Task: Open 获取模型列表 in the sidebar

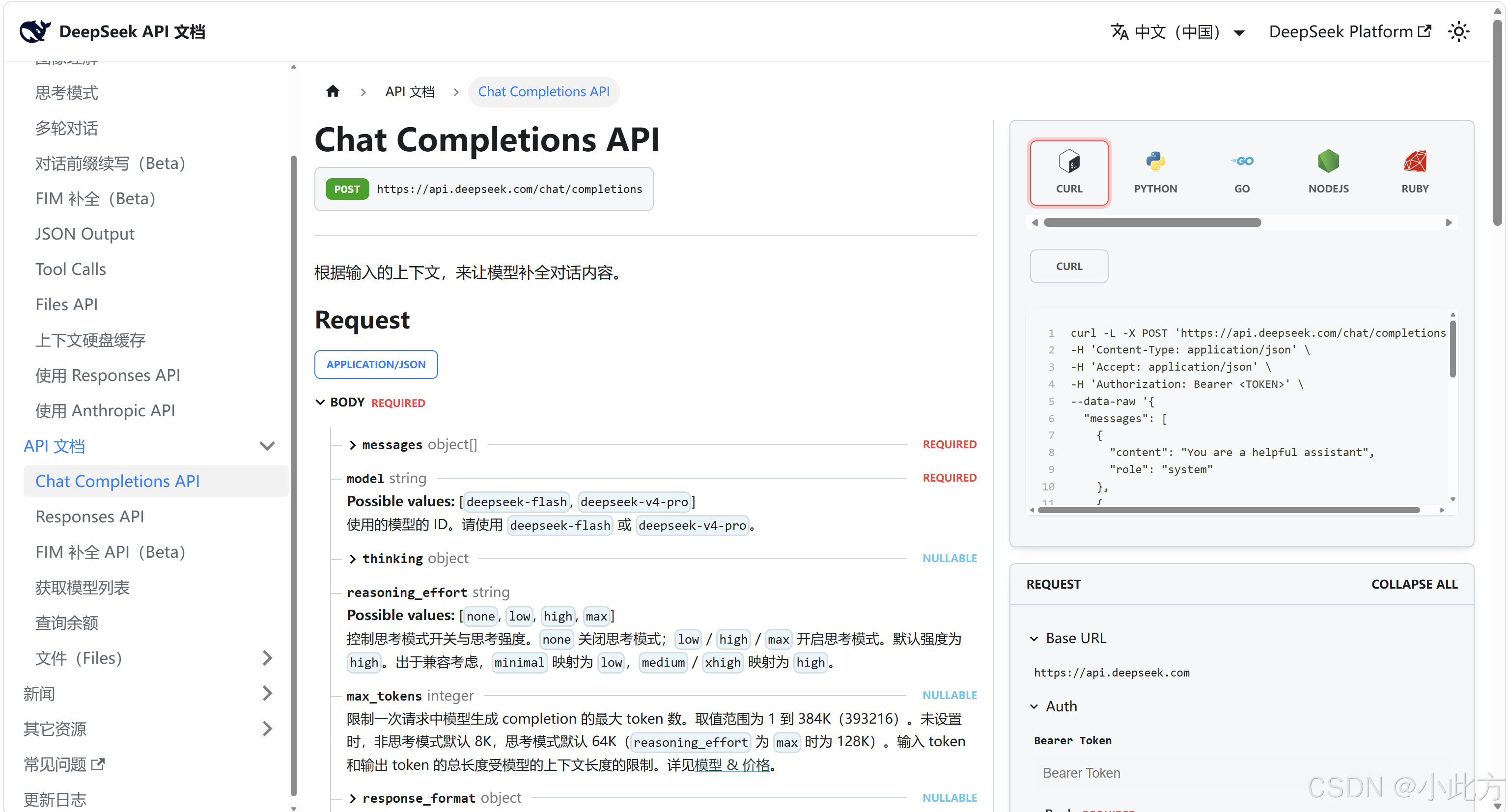Action: pos(83,587)
